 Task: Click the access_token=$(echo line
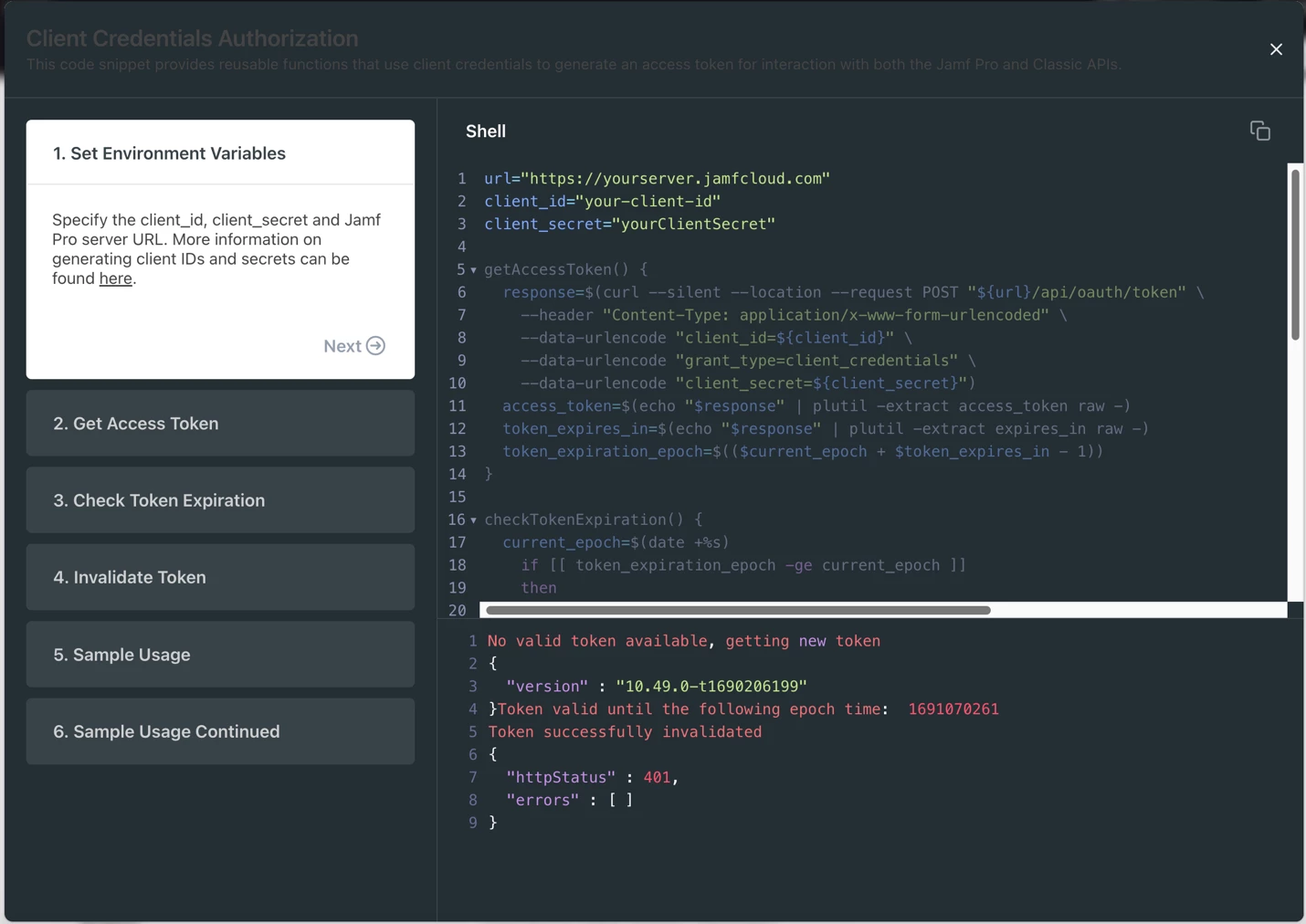[x=816, y=406]
